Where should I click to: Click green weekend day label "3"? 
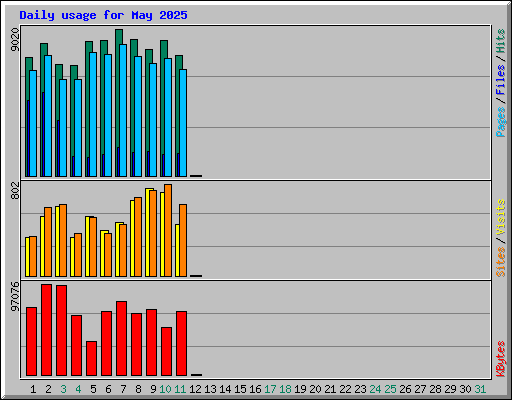click(x=63, y=389)
